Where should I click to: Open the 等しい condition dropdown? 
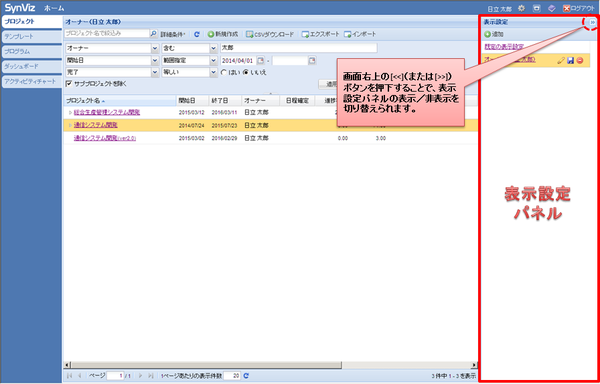[214, 72]
